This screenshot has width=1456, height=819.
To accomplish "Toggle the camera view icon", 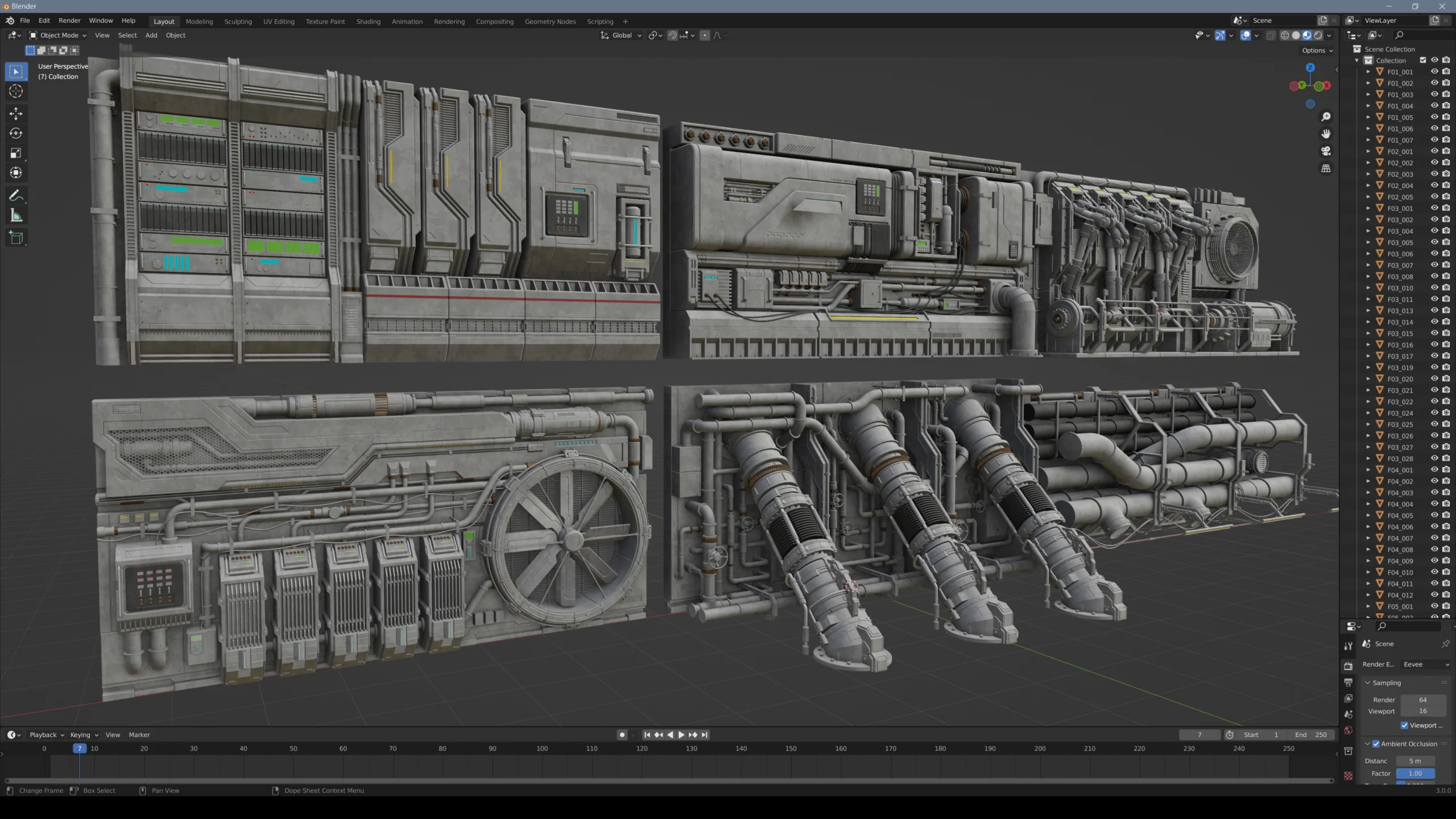I will 1326,151.
